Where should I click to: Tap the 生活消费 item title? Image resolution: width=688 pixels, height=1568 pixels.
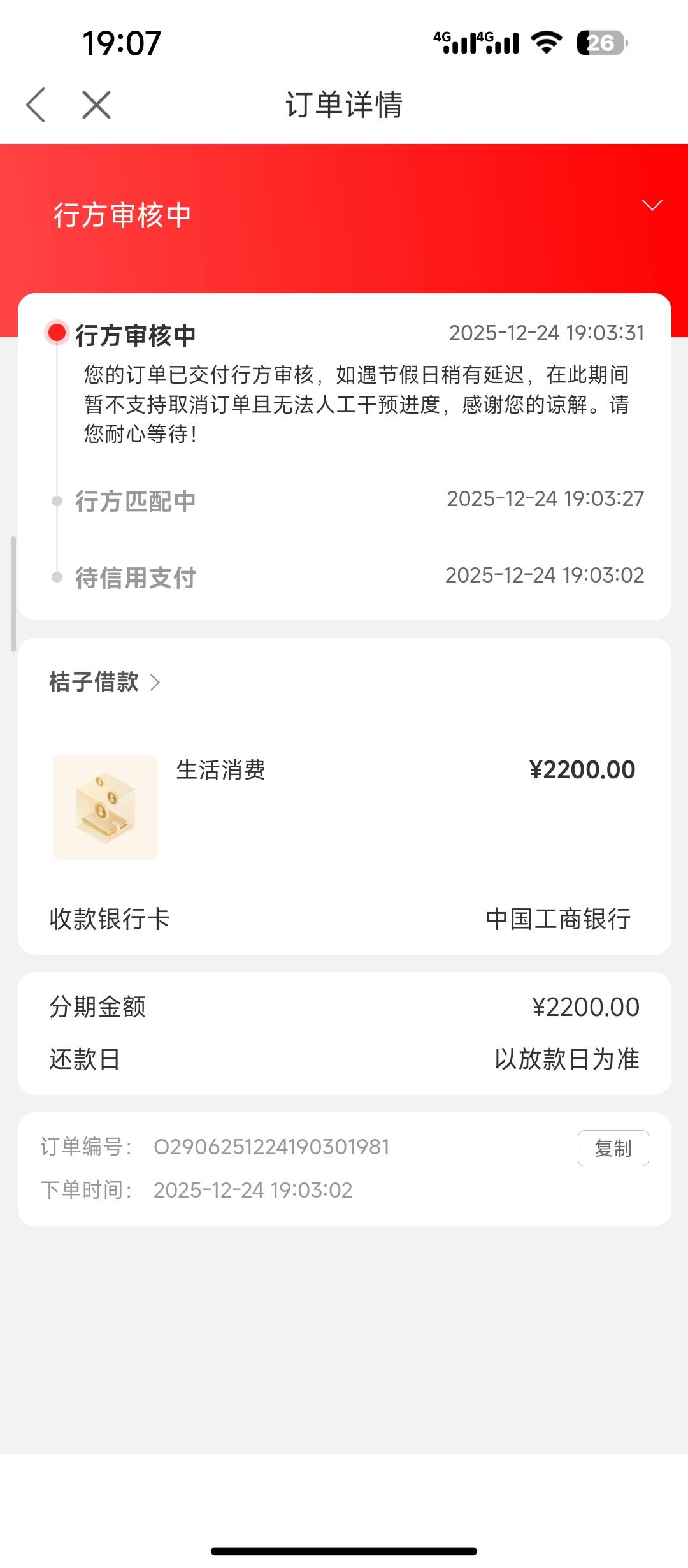click(220, 770)
